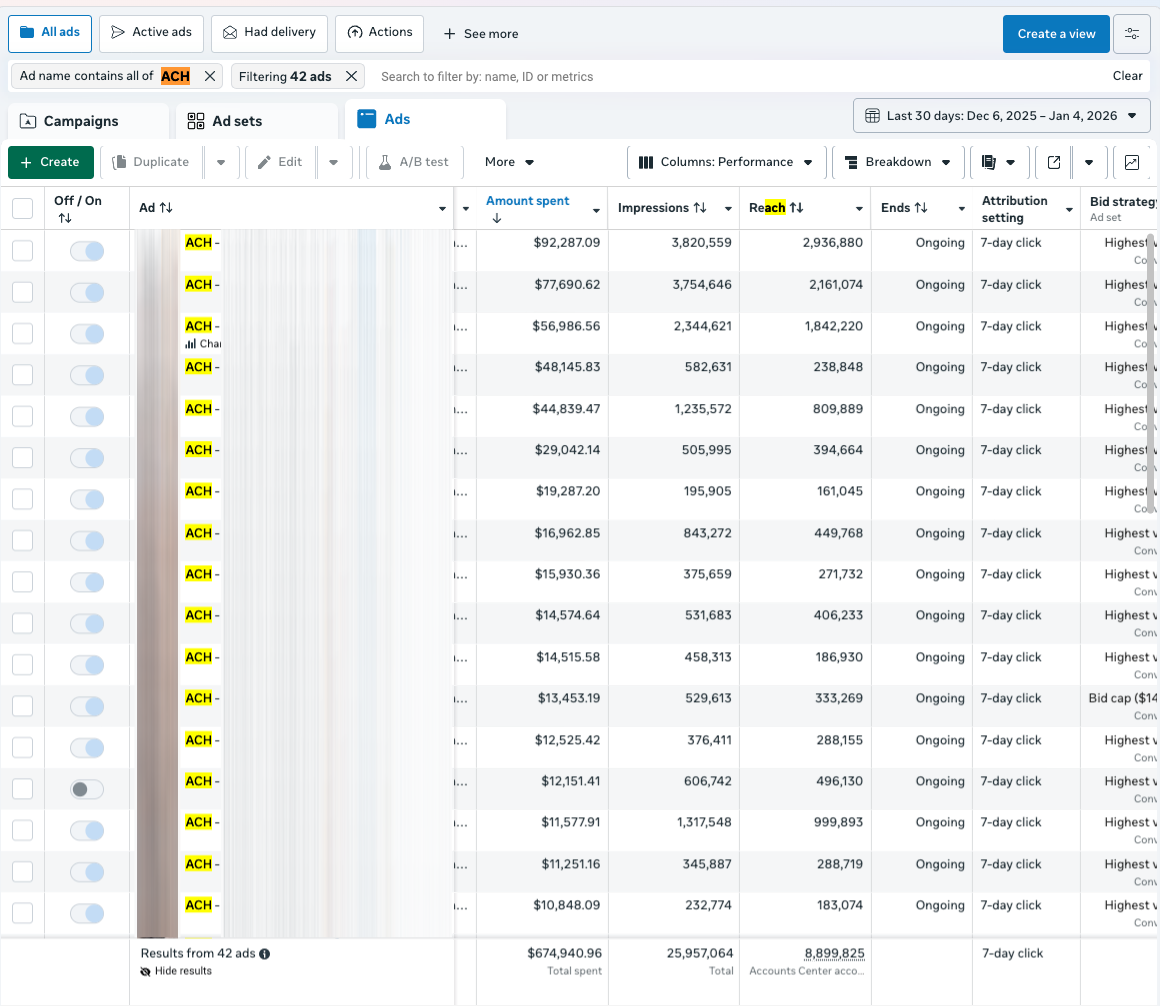The image size is (1160, 1006).
Task: Turn off the $92,287.09 ad toggle
Action: pos(87,252)
